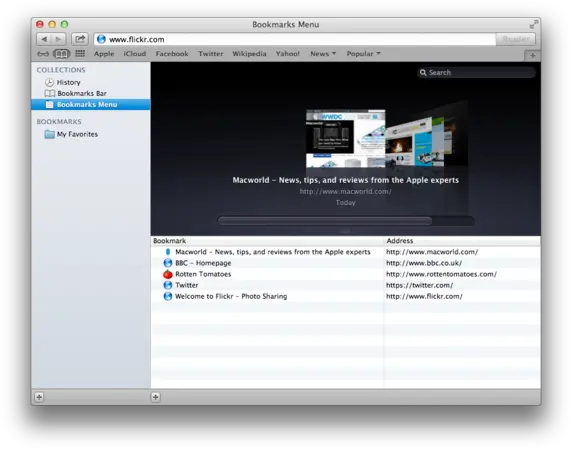Select History in Collections
Viewport: 571px width, 449px height.
(x=68, y=82)
